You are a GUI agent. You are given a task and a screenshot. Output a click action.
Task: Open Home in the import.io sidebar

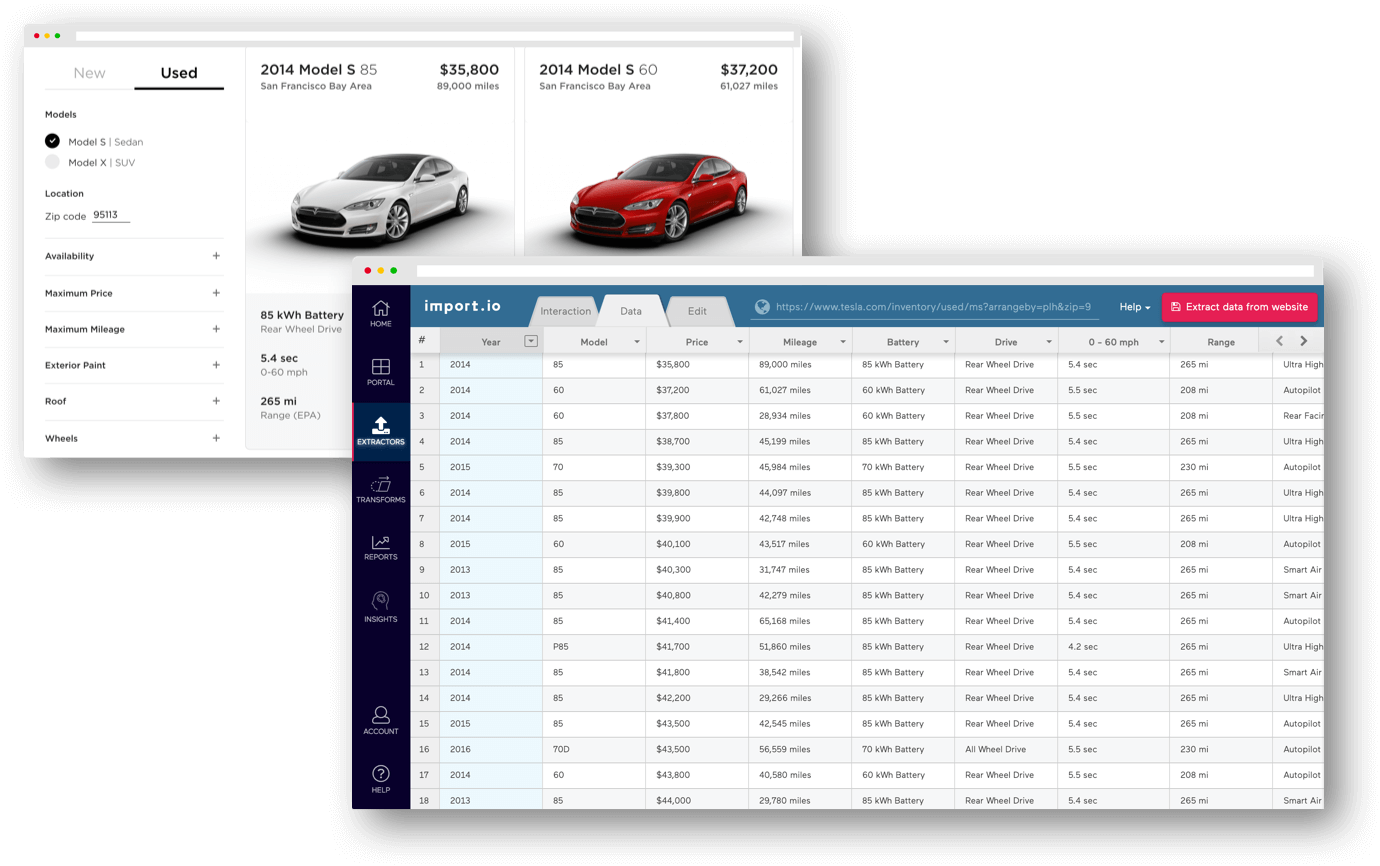tap(381, 313)
